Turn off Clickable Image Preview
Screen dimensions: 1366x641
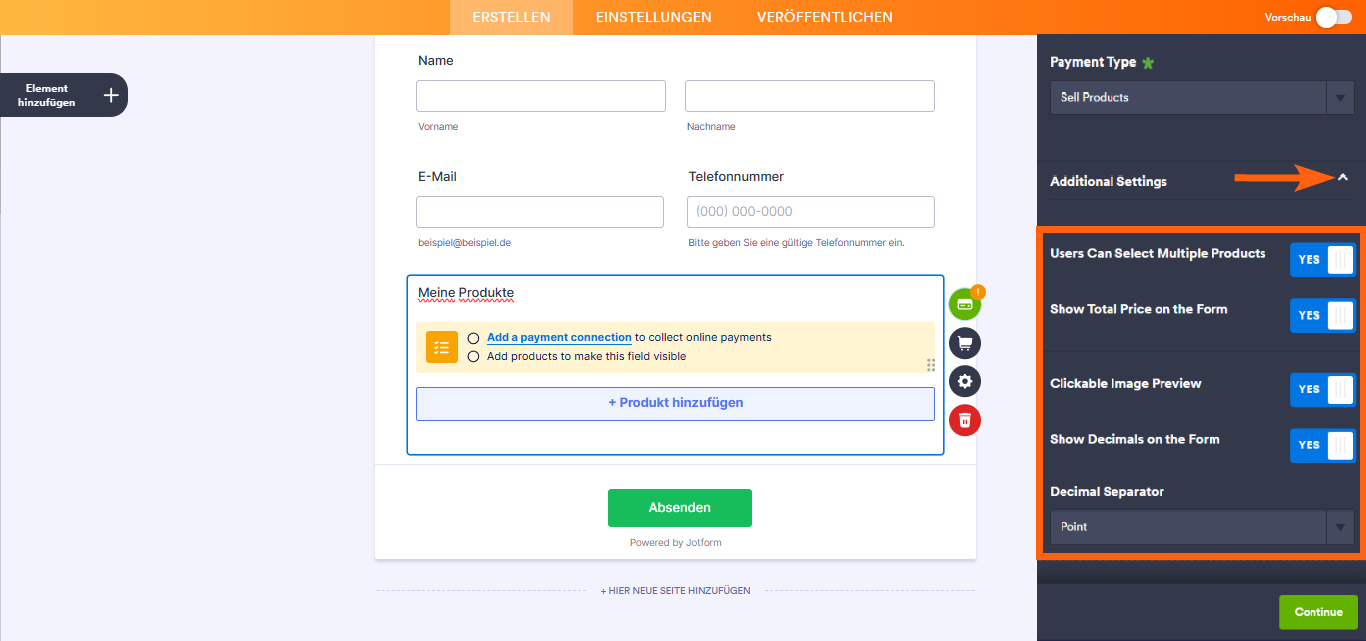[x=1322, y=390]
